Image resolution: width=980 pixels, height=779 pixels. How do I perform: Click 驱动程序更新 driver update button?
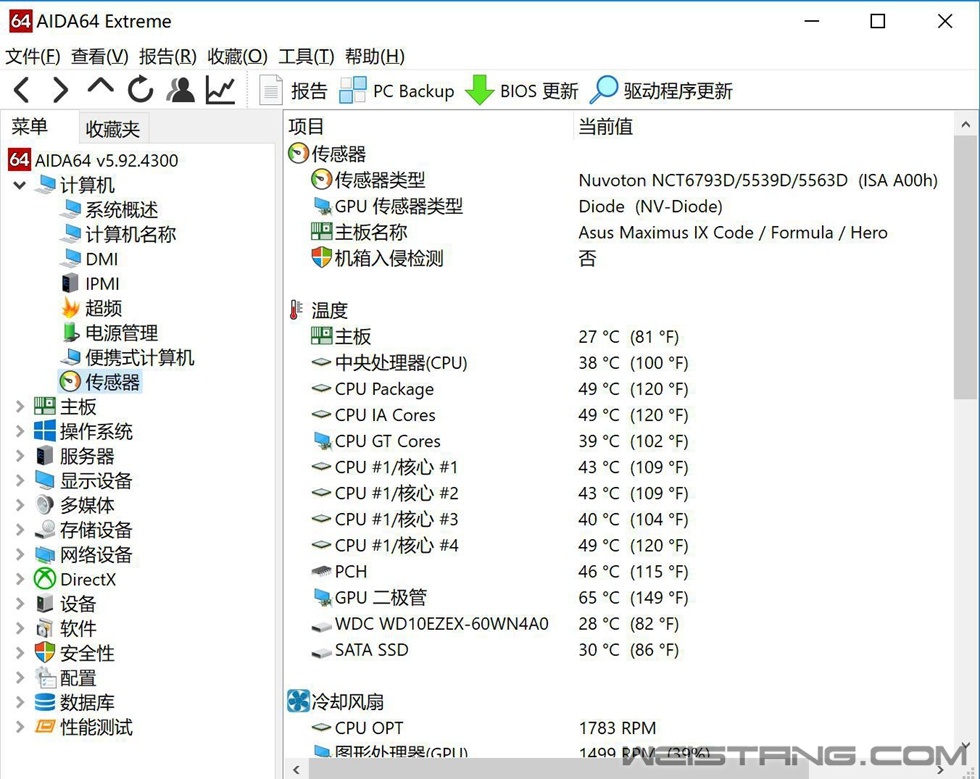click(662, 91)
